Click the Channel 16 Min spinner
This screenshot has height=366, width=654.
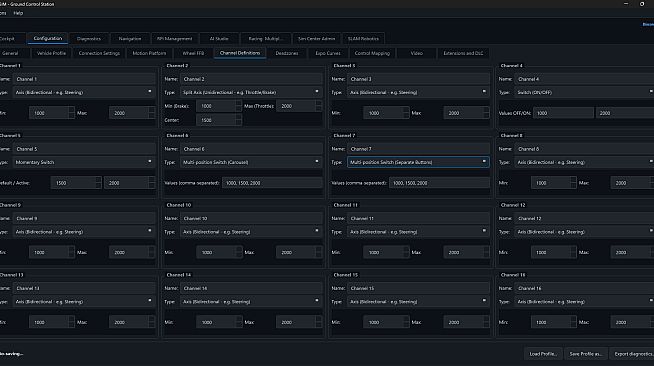click(554, 322)
